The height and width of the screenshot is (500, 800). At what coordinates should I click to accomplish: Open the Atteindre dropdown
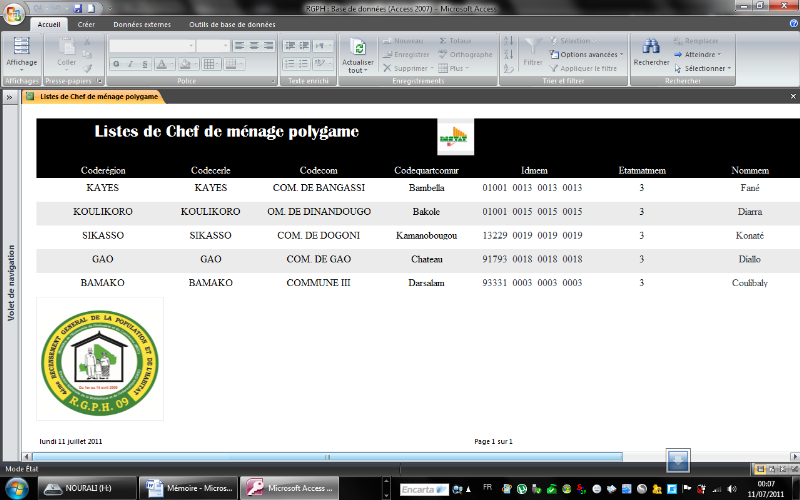[x=697, y=55]
